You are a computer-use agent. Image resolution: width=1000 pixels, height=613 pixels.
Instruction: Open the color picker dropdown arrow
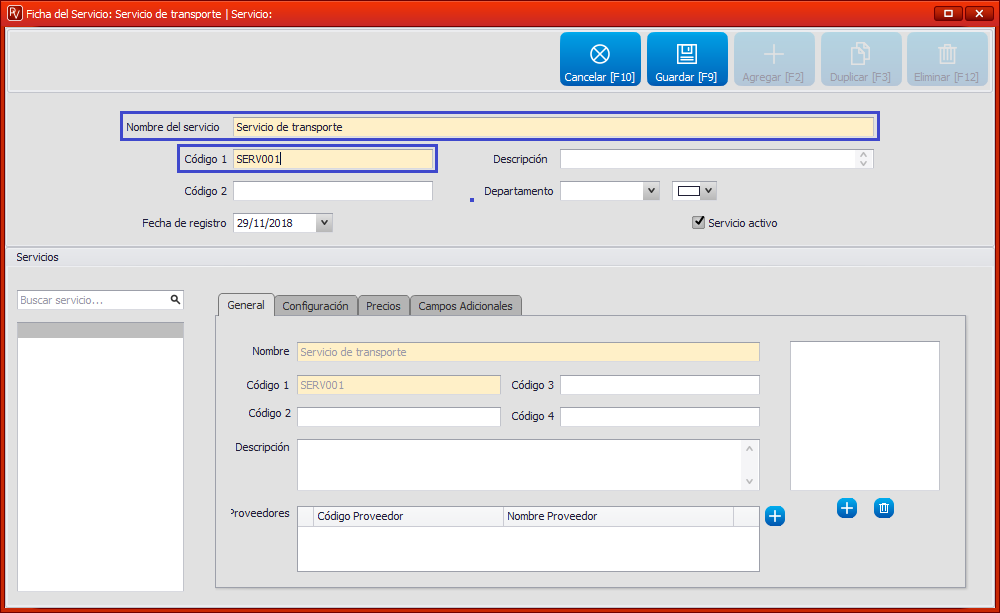pyautogui.click(x=709, y=190)
